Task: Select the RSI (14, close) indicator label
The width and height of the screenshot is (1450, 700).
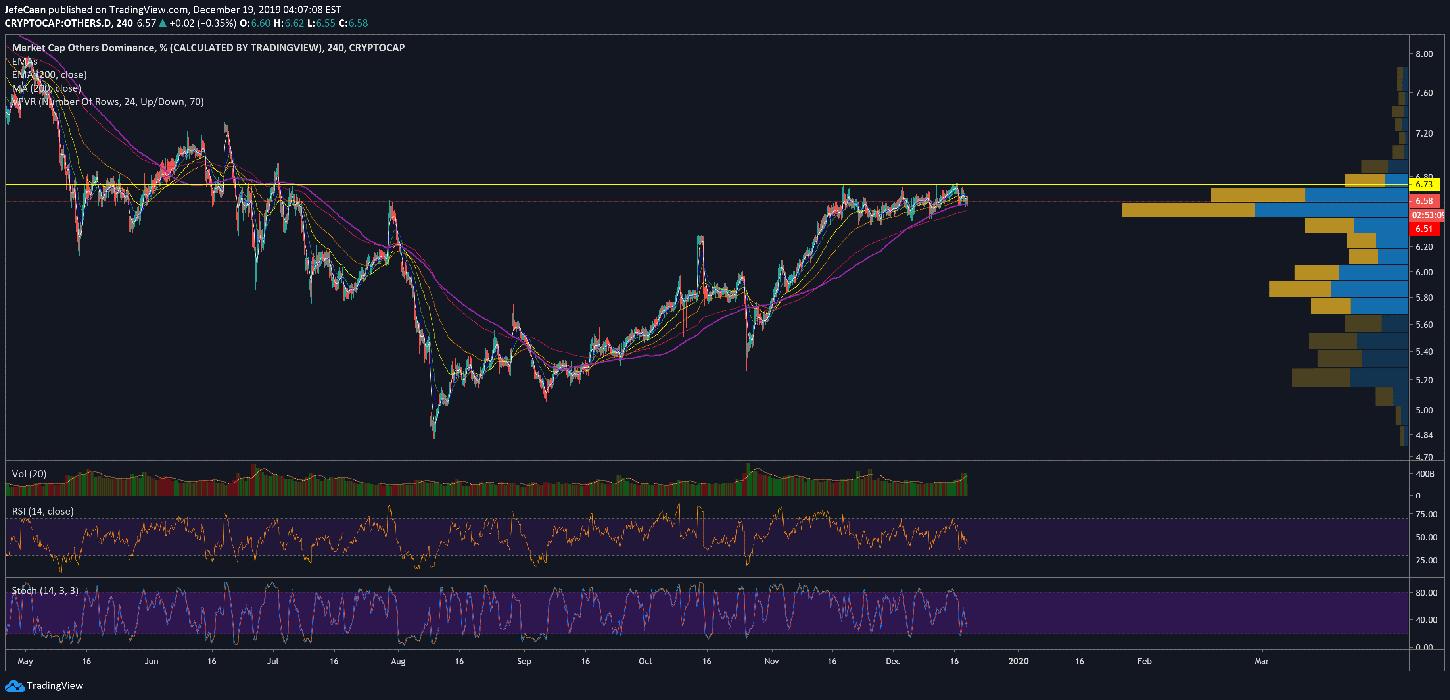Action: coord(41,512)
